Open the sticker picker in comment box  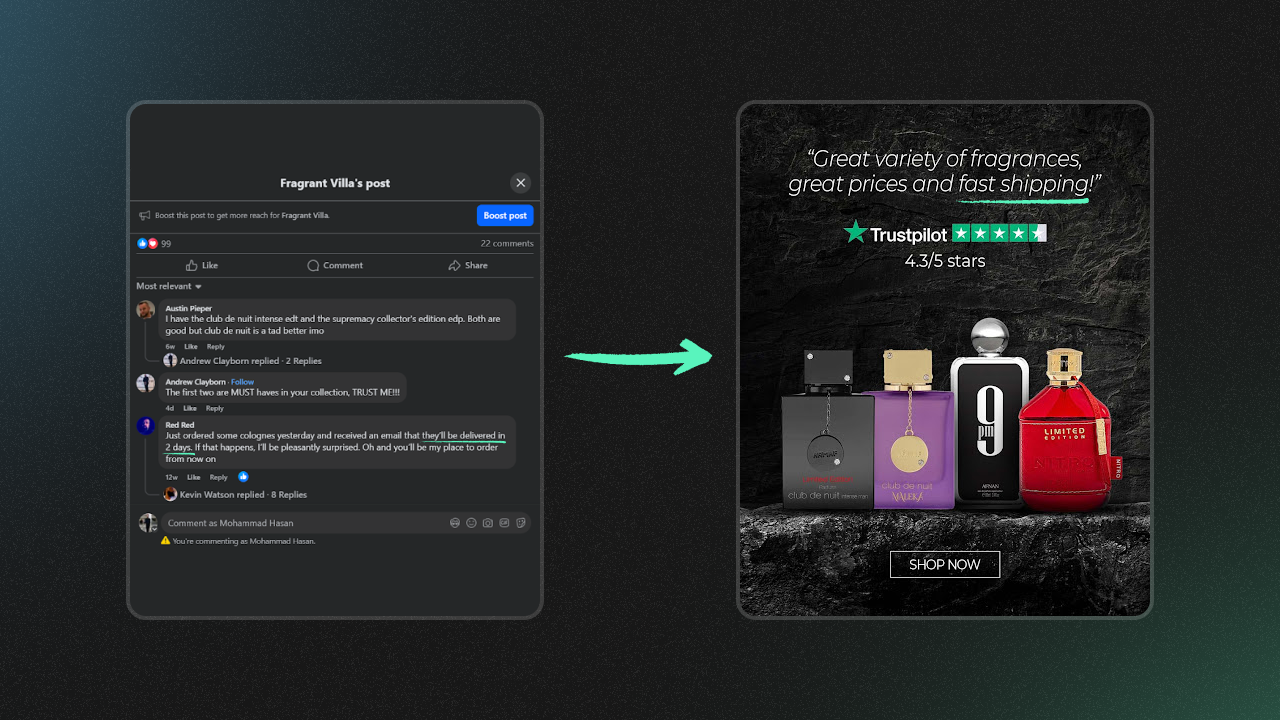(520, 523)
